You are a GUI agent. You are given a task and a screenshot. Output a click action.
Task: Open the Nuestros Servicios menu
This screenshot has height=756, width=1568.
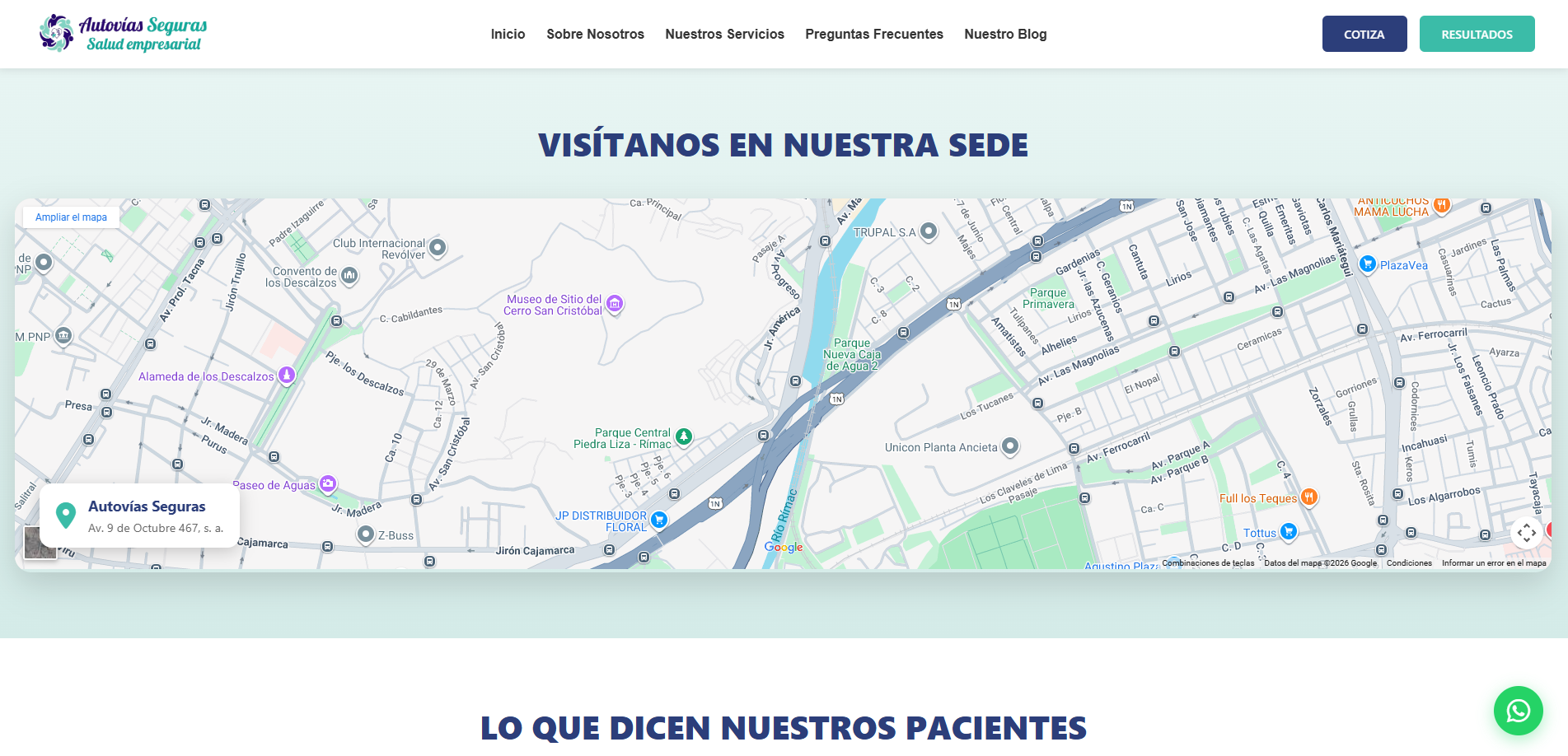pyautogui.click(x=724, y=34)
